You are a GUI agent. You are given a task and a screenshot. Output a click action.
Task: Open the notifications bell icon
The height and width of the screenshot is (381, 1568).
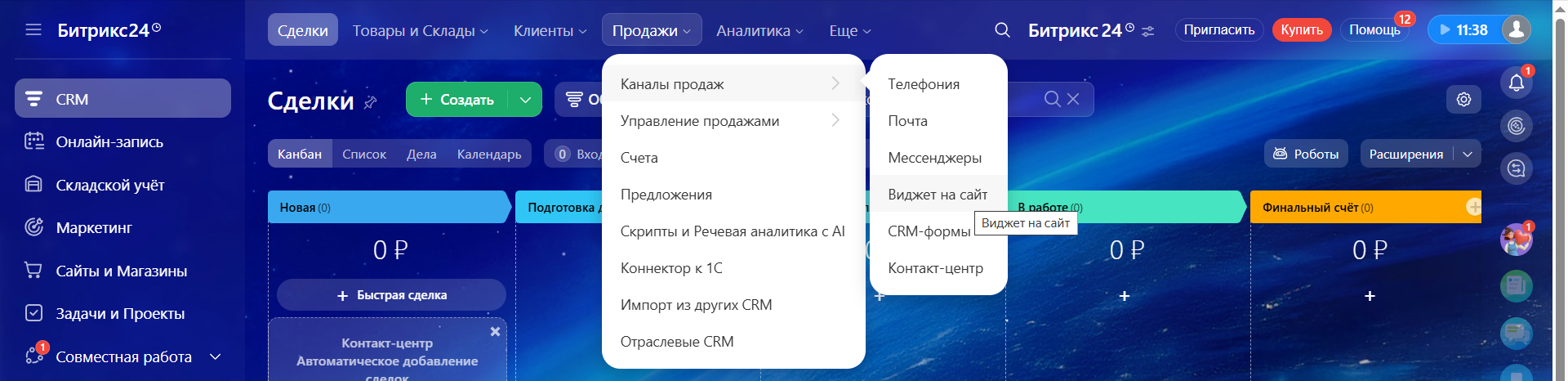[1516, 83]
